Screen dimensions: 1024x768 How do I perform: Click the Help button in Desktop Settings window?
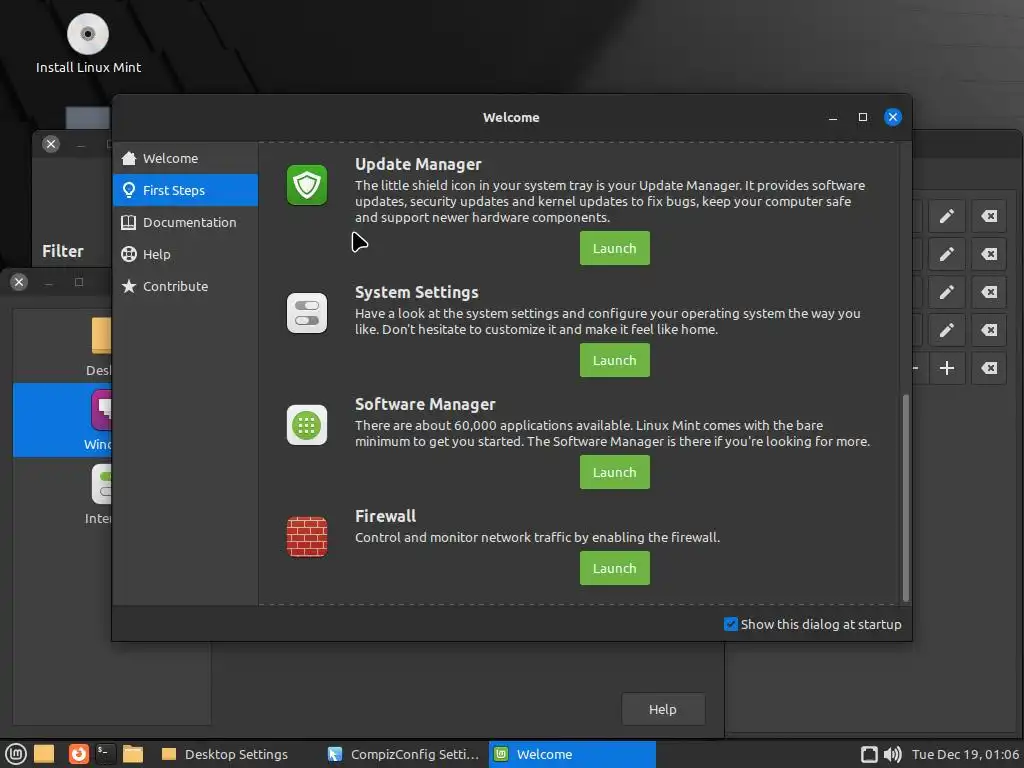(663, 709)
